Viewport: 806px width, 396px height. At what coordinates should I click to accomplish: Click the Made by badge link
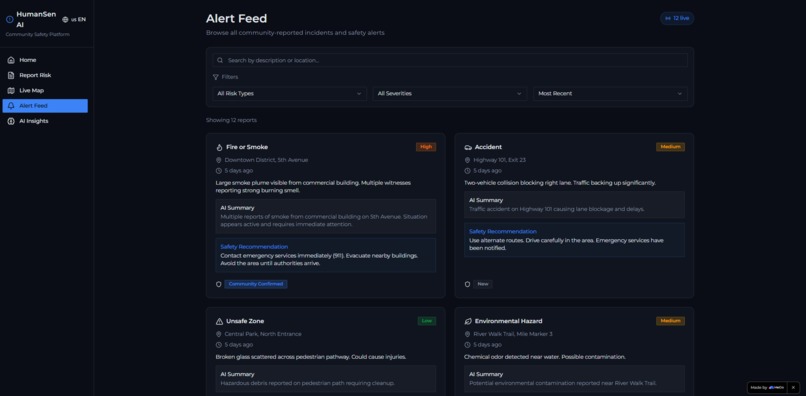(x=767, y=388)
